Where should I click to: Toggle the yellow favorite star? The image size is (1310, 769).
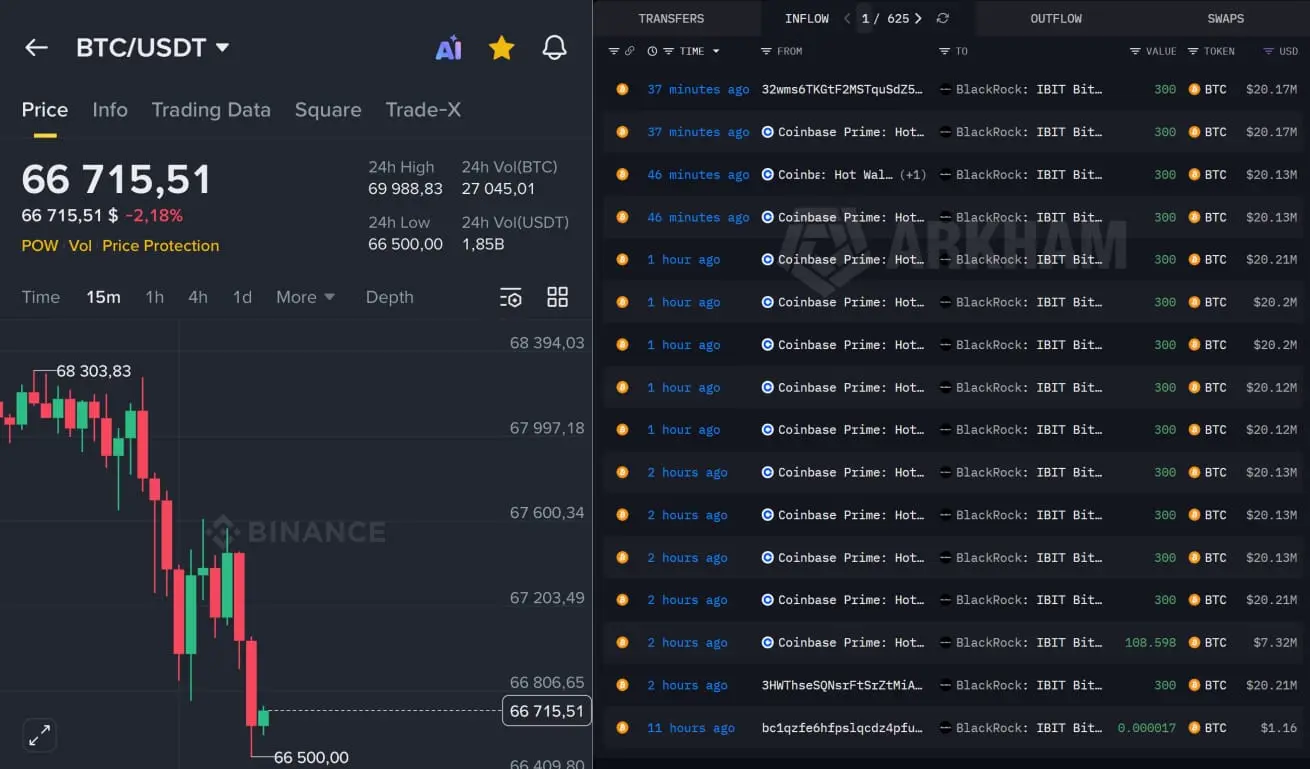(501, 47)
